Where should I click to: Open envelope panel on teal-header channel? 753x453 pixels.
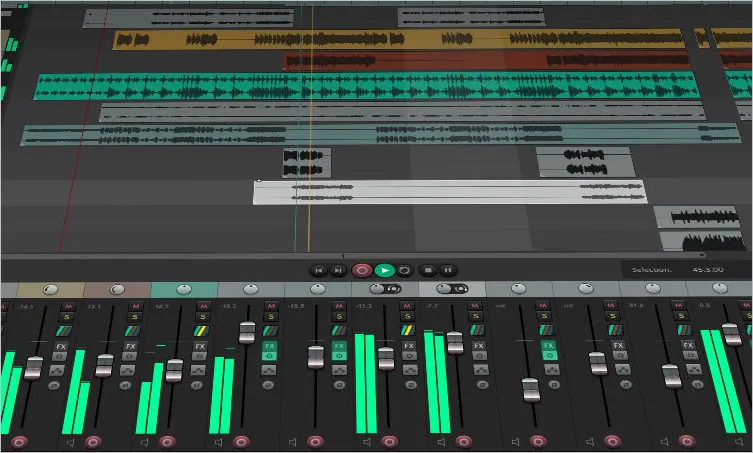pos(197,370)
